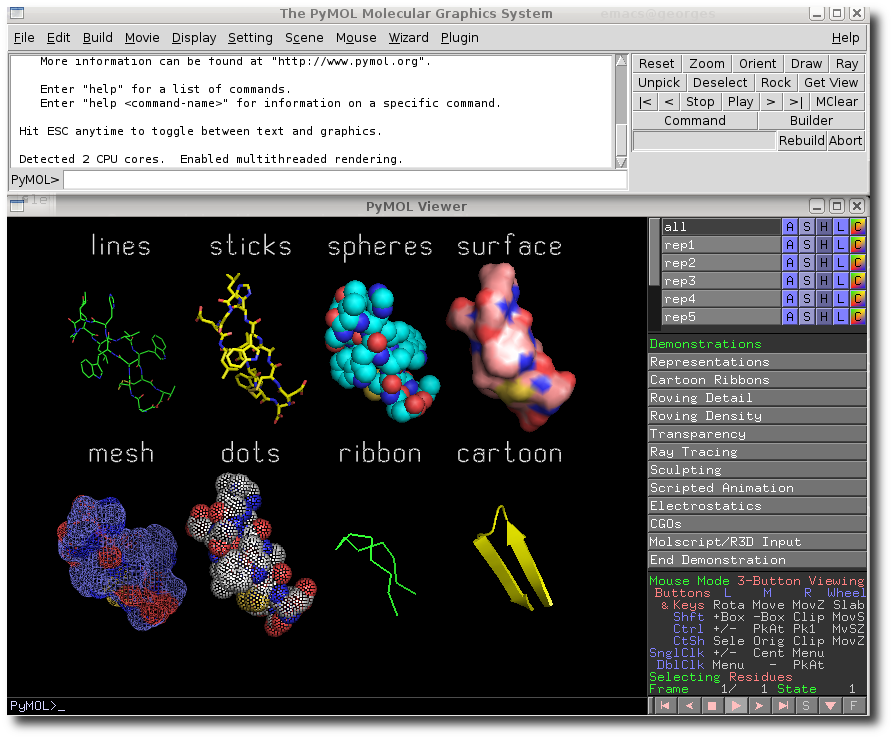The image size is (893, 739).
Task: Open the Action menu for rep1
Action: 790,245
